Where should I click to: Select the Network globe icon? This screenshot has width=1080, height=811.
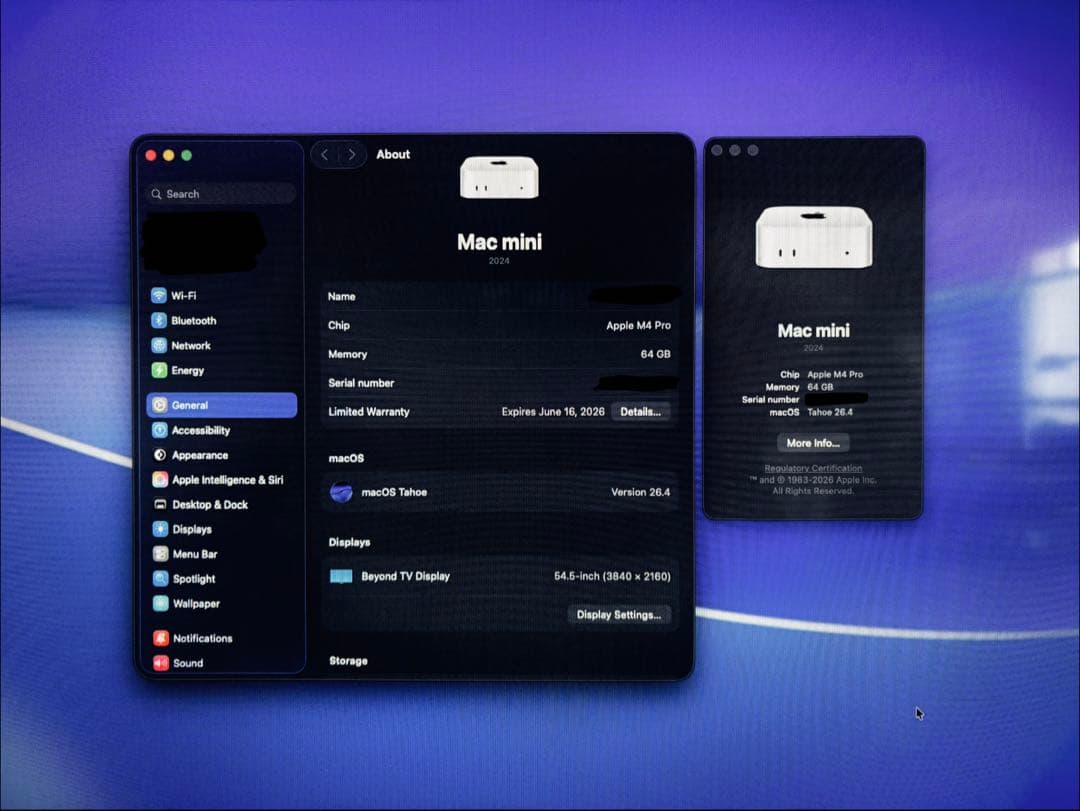pyautogui.click(x=159, y=345)
